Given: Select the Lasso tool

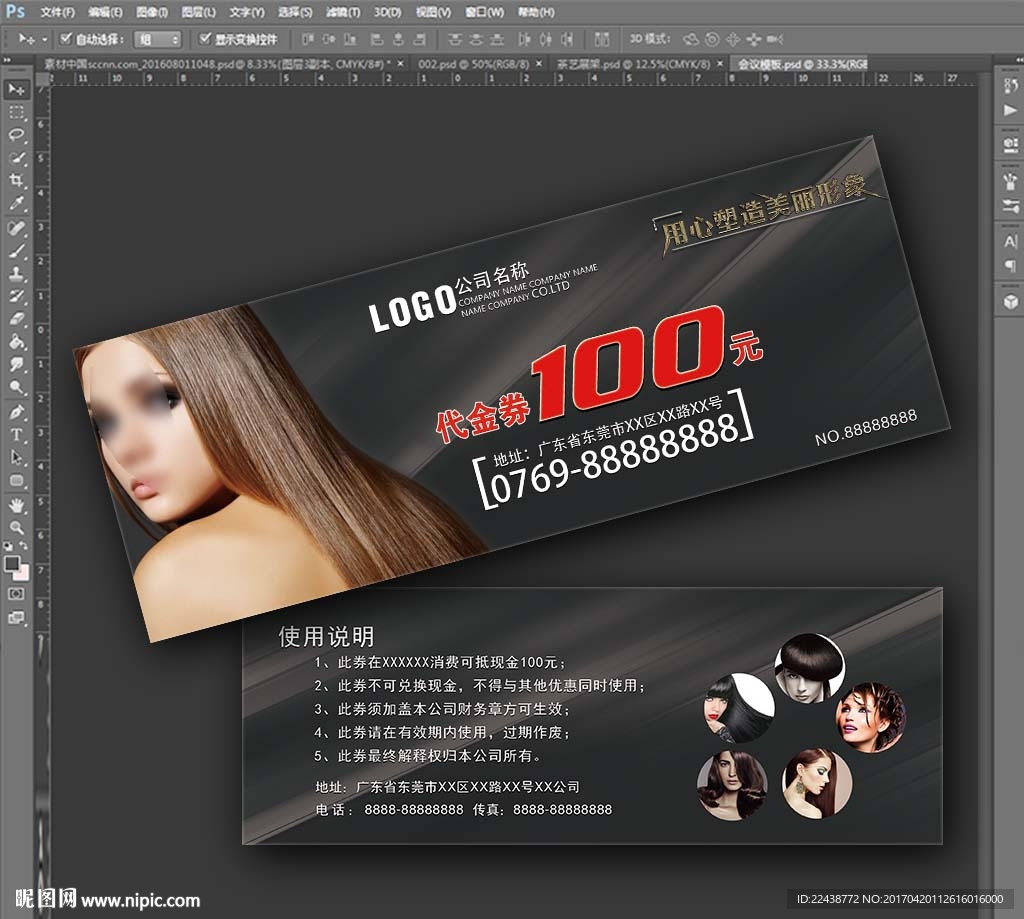Looking at the screenshot, I should pyautogui.click(x=16, y=135).
